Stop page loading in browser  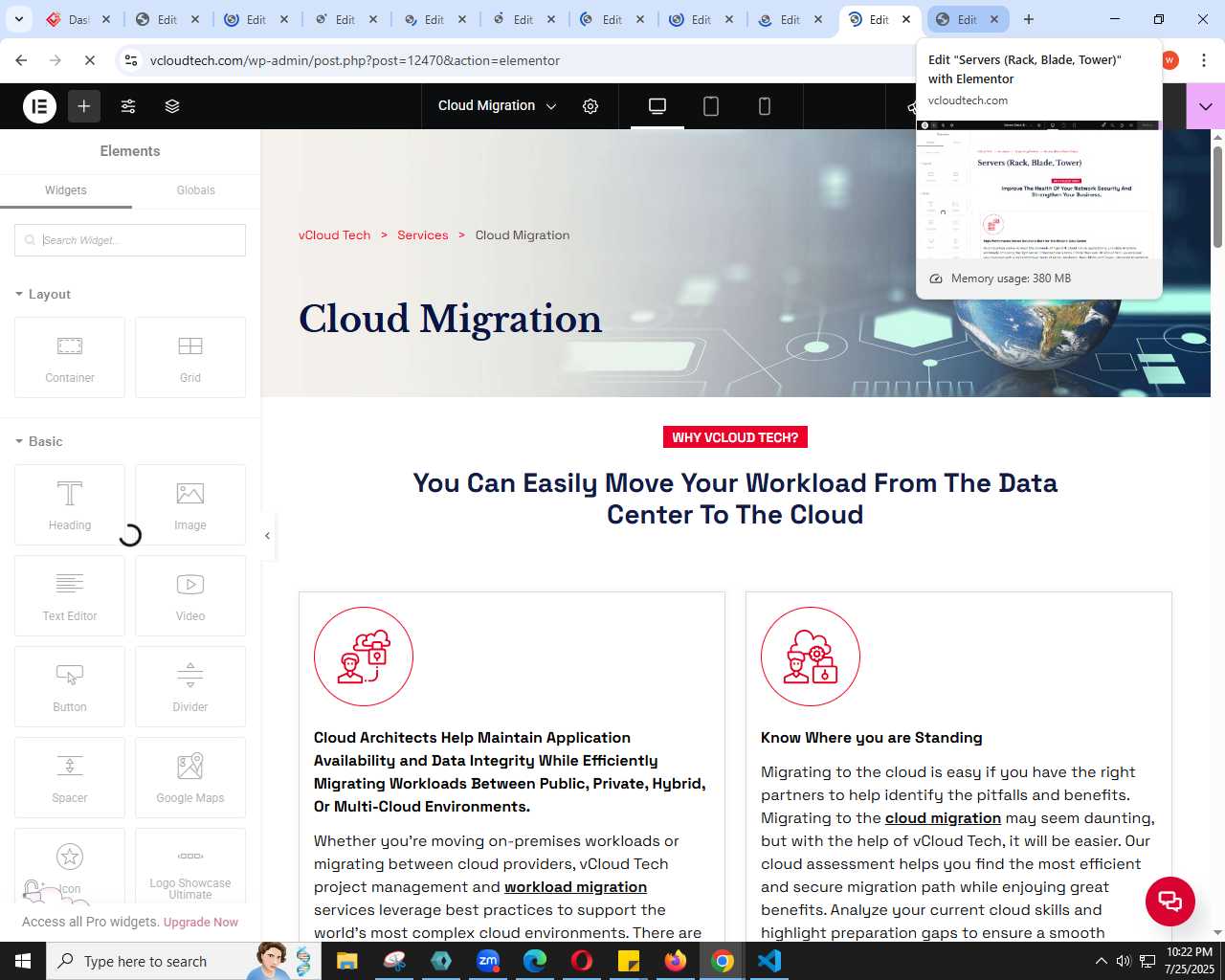click(90, 60)
